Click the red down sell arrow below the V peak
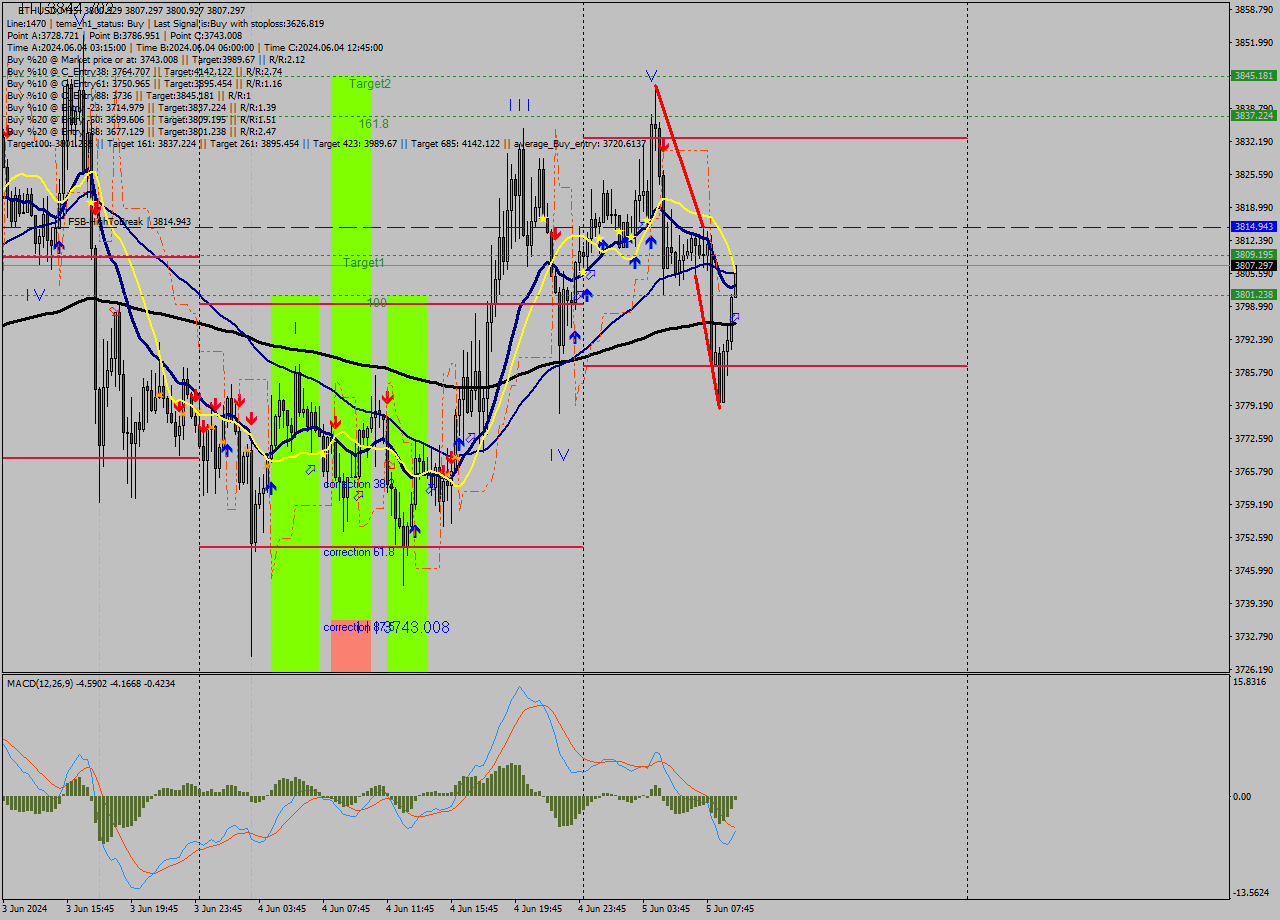This screenshot has height=920, width=1280. pos(662,146)
